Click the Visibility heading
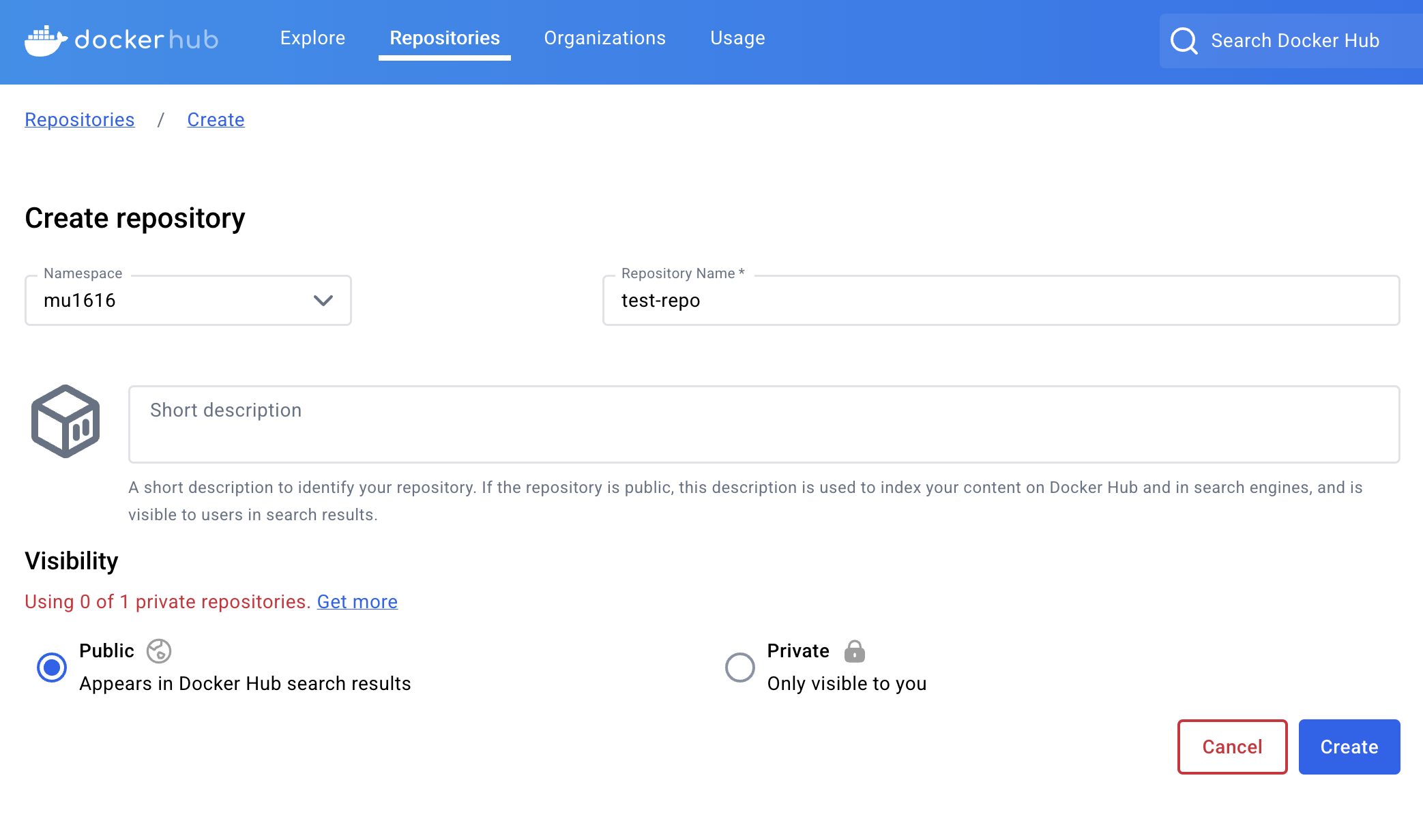The width and height of the screenshot is (1423, 840). tap(72, 561)
